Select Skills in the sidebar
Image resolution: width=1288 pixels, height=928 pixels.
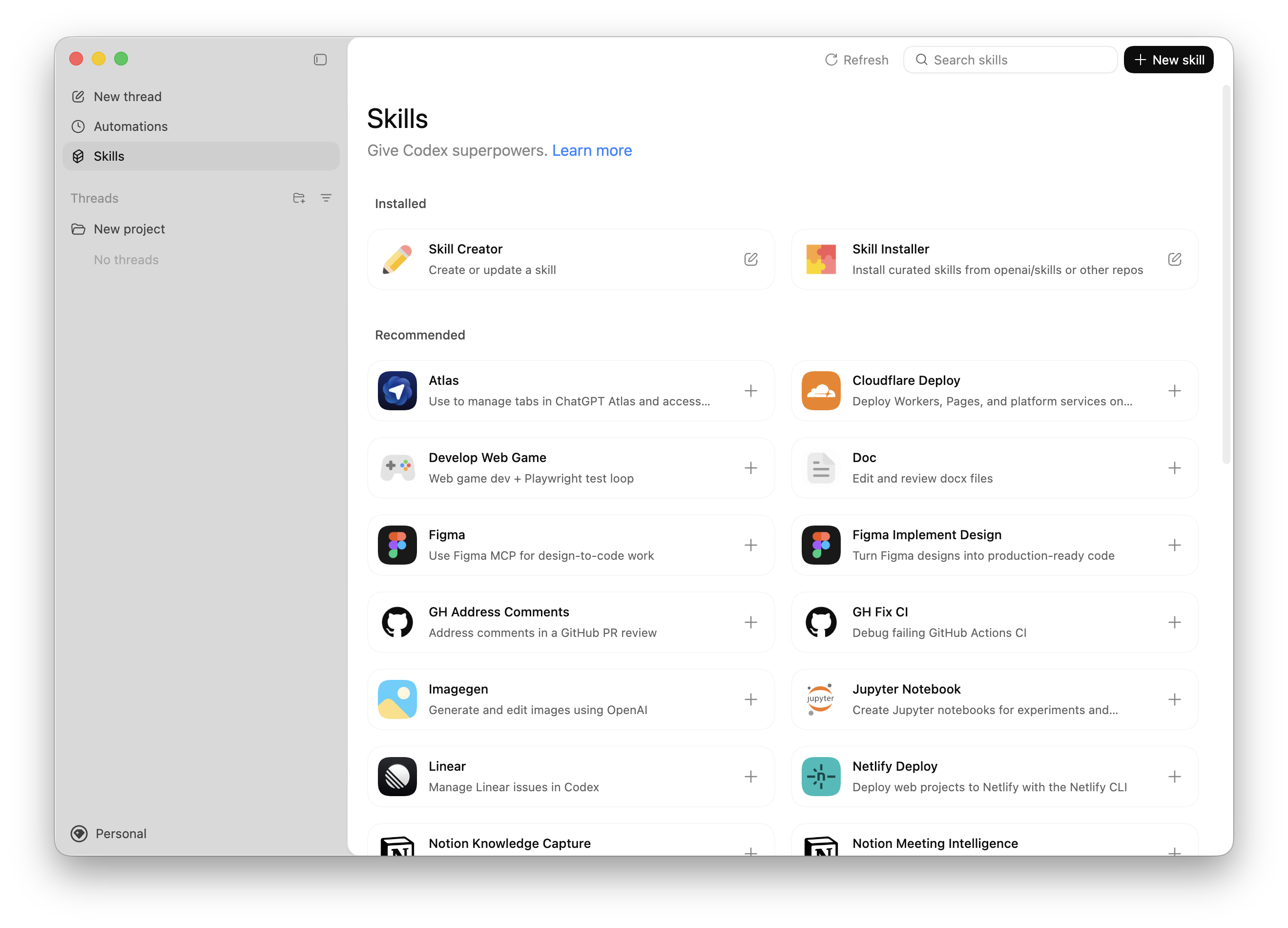click(x=109, y=156)
